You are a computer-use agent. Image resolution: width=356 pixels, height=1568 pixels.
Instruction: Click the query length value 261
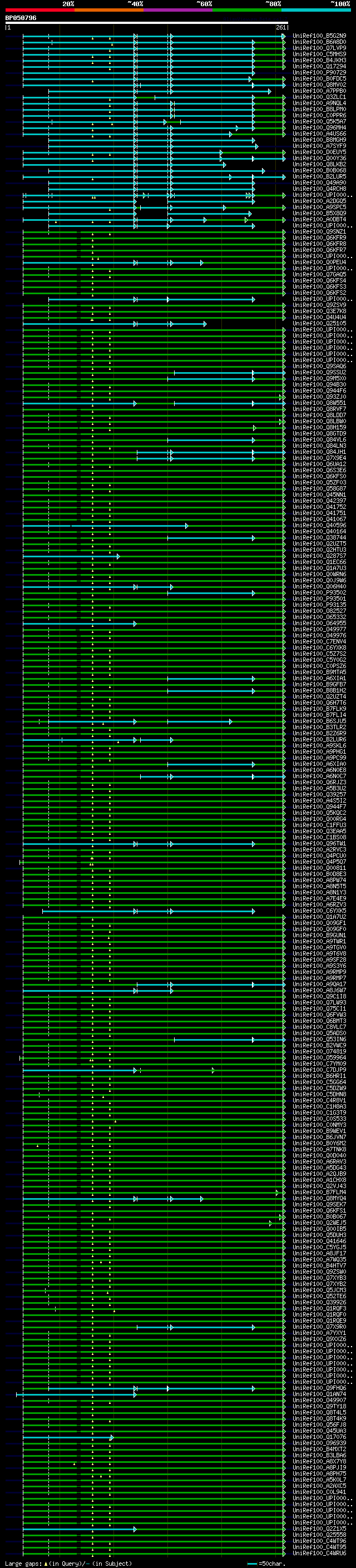coord(281,27)
